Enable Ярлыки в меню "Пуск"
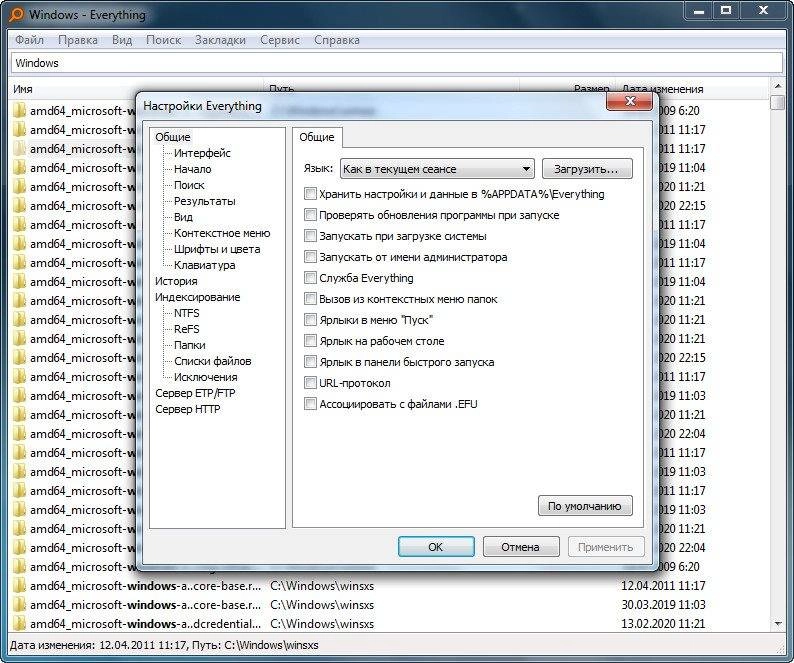 [310, 320]
